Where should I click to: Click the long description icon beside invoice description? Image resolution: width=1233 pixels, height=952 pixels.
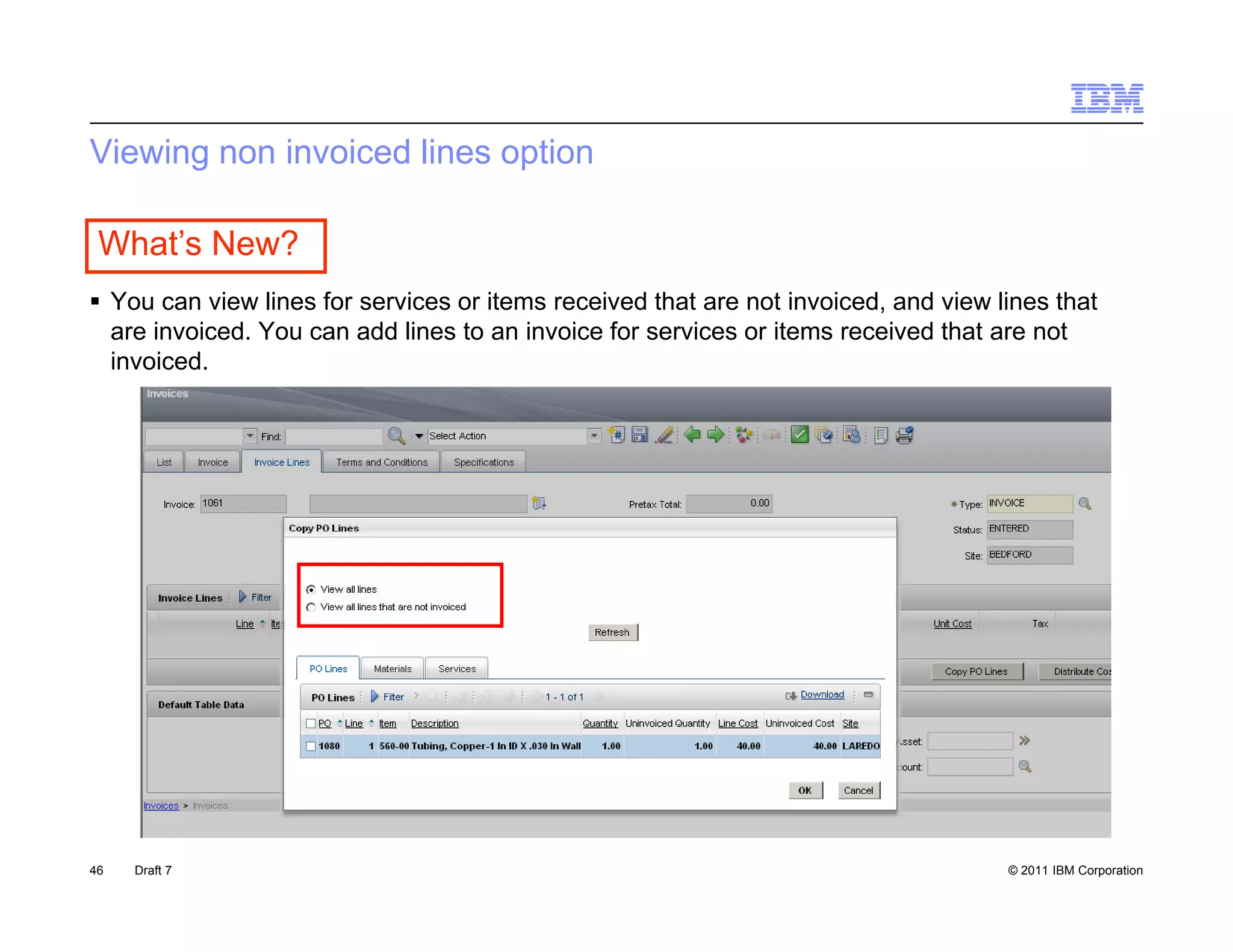point(539,503)
